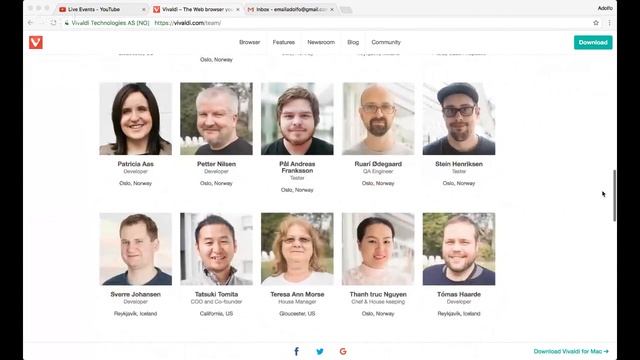Viewport: 640px width, 360px height.
Task: Click the name Thanh truc Nguyen
Action: (x=378, y=294)
